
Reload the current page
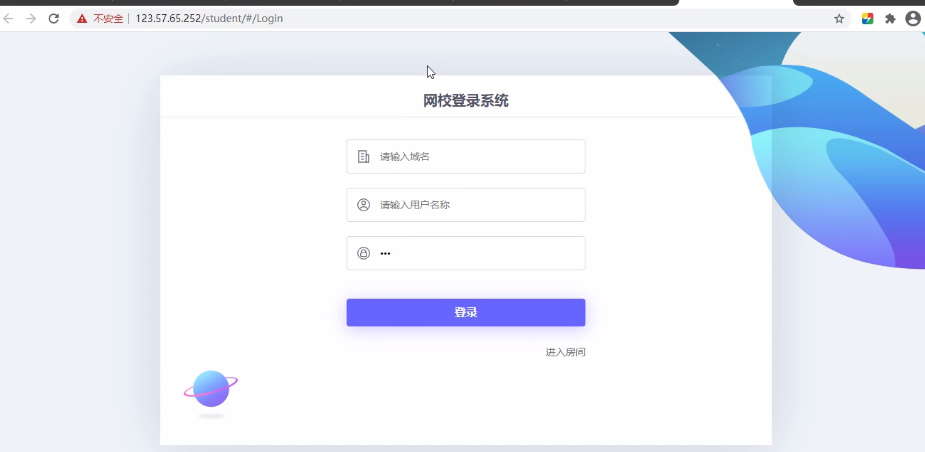54,18
